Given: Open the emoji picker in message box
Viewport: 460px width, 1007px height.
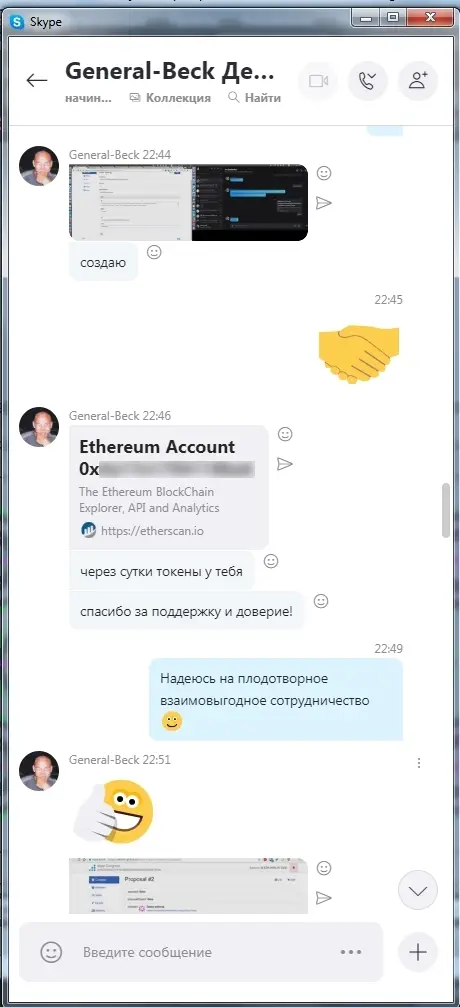Looking at the screenshot, I should pyautogui.click(x=51, y=952).
